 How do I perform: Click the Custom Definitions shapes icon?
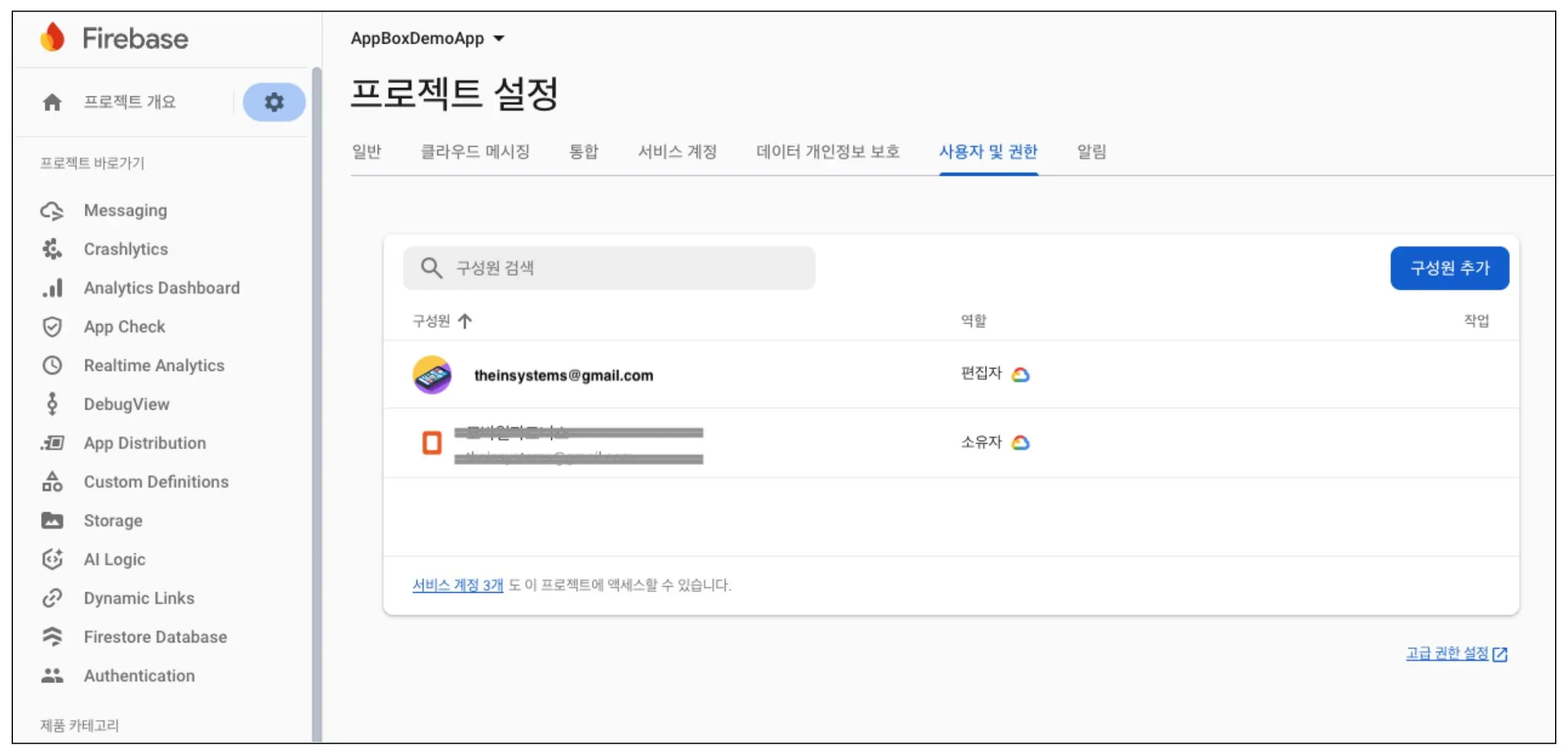[52, 482]
